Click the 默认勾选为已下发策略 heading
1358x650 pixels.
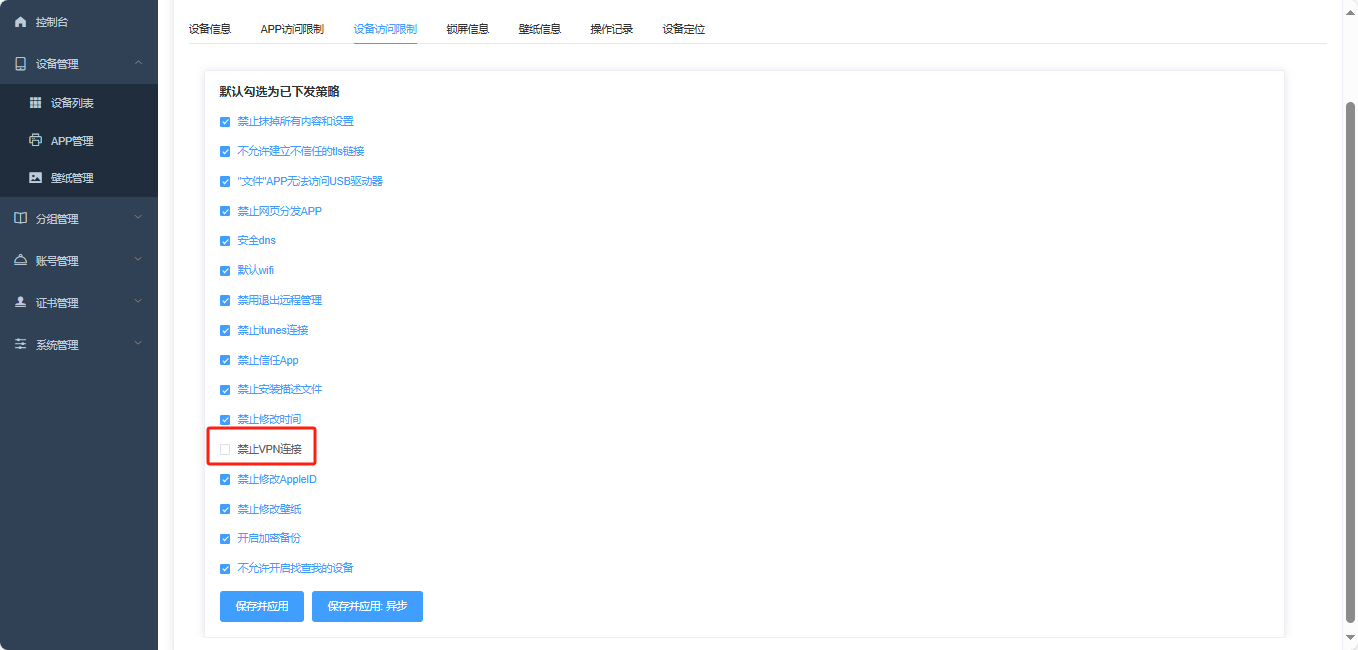click(x=280, y=91)
